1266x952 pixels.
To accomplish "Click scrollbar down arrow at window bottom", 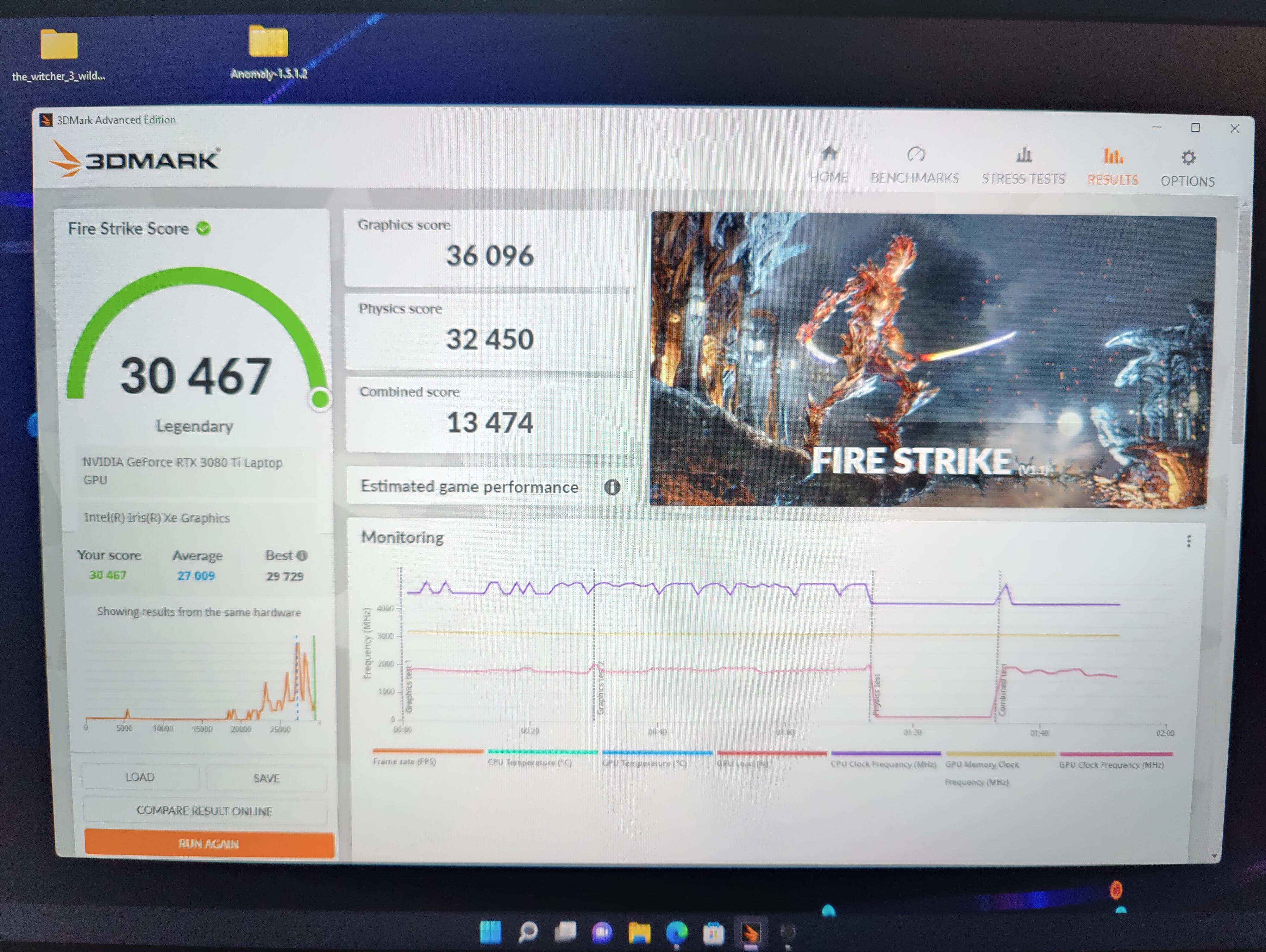I will pos(1214,856).
